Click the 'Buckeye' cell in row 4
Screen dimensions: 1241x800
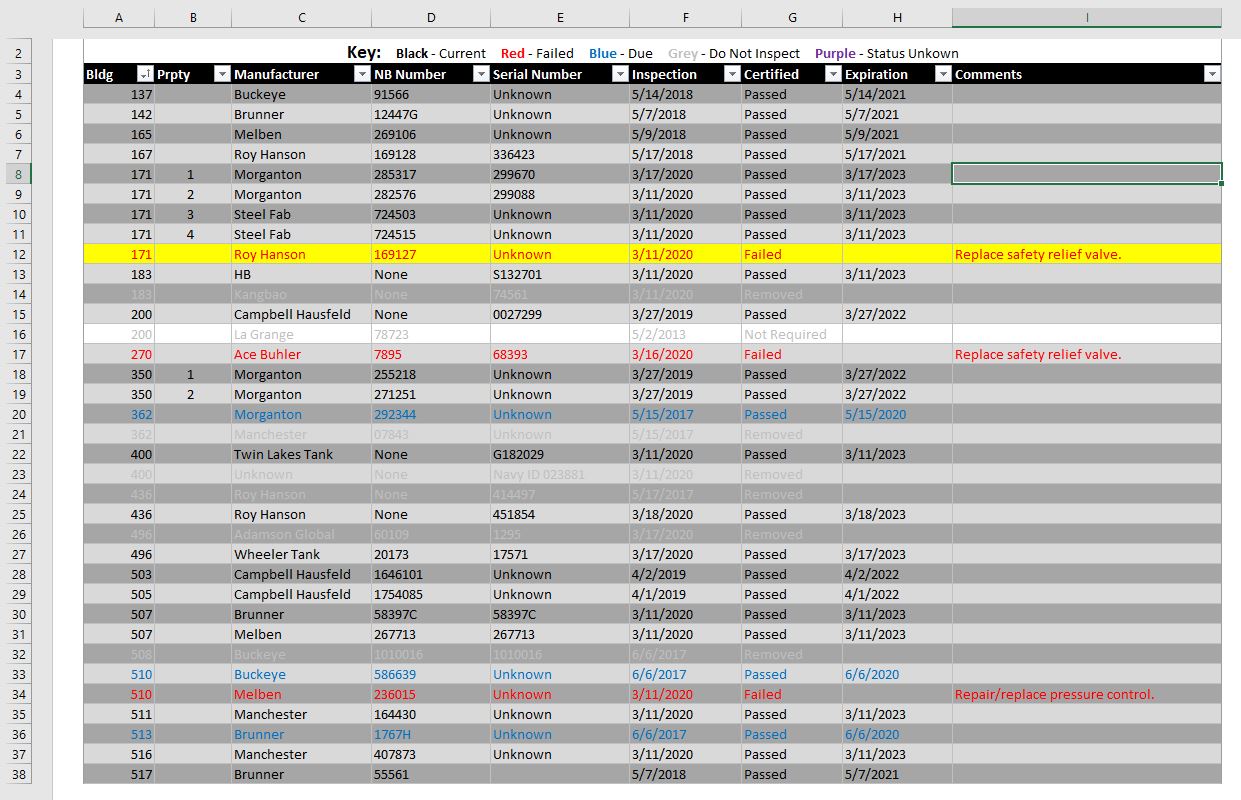pyautogui.click(x=301, y=94)
